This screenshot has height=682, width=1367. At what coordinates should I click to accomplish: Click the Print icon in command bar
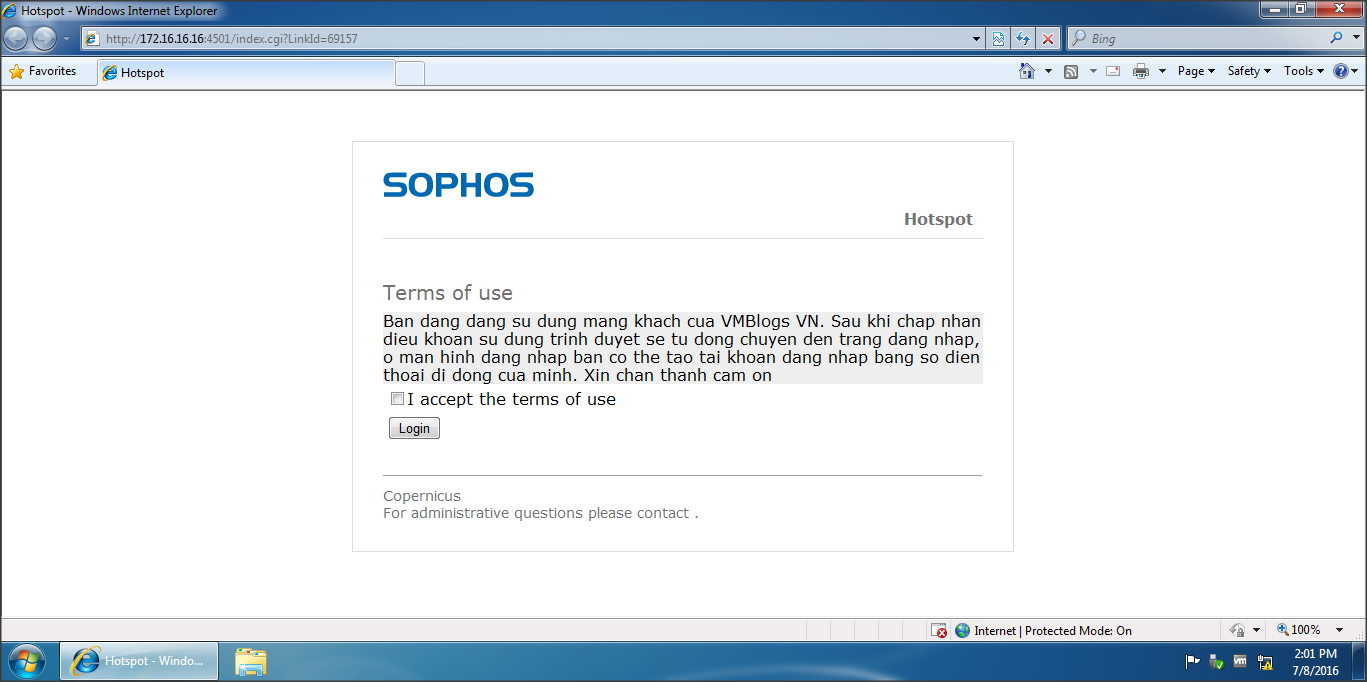pyautogui.click(x=1140, y=71)
